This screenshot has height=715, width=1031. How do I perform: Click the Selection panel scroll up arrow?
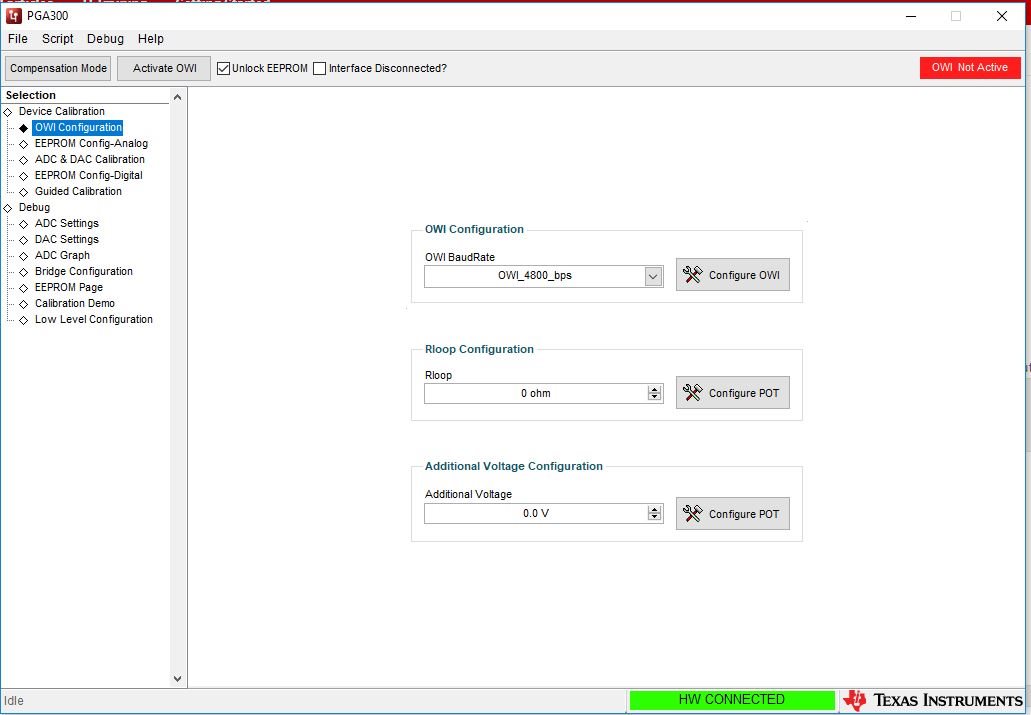(x=178, y=97)
